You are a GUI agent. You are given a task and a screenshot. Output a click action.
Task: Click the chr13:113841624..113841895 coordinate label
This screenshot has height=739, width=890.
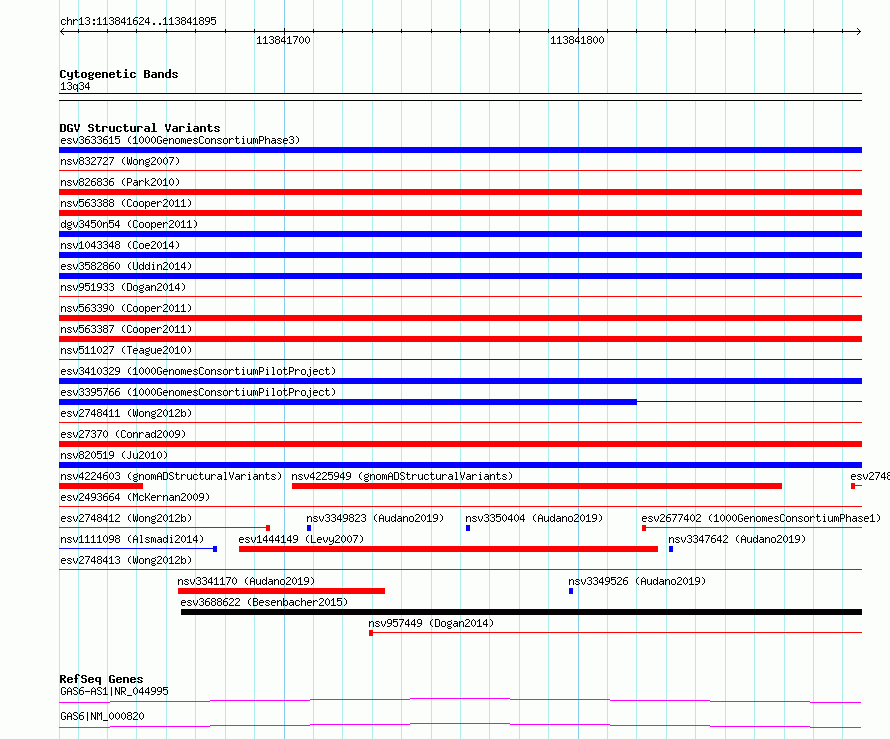138,21
